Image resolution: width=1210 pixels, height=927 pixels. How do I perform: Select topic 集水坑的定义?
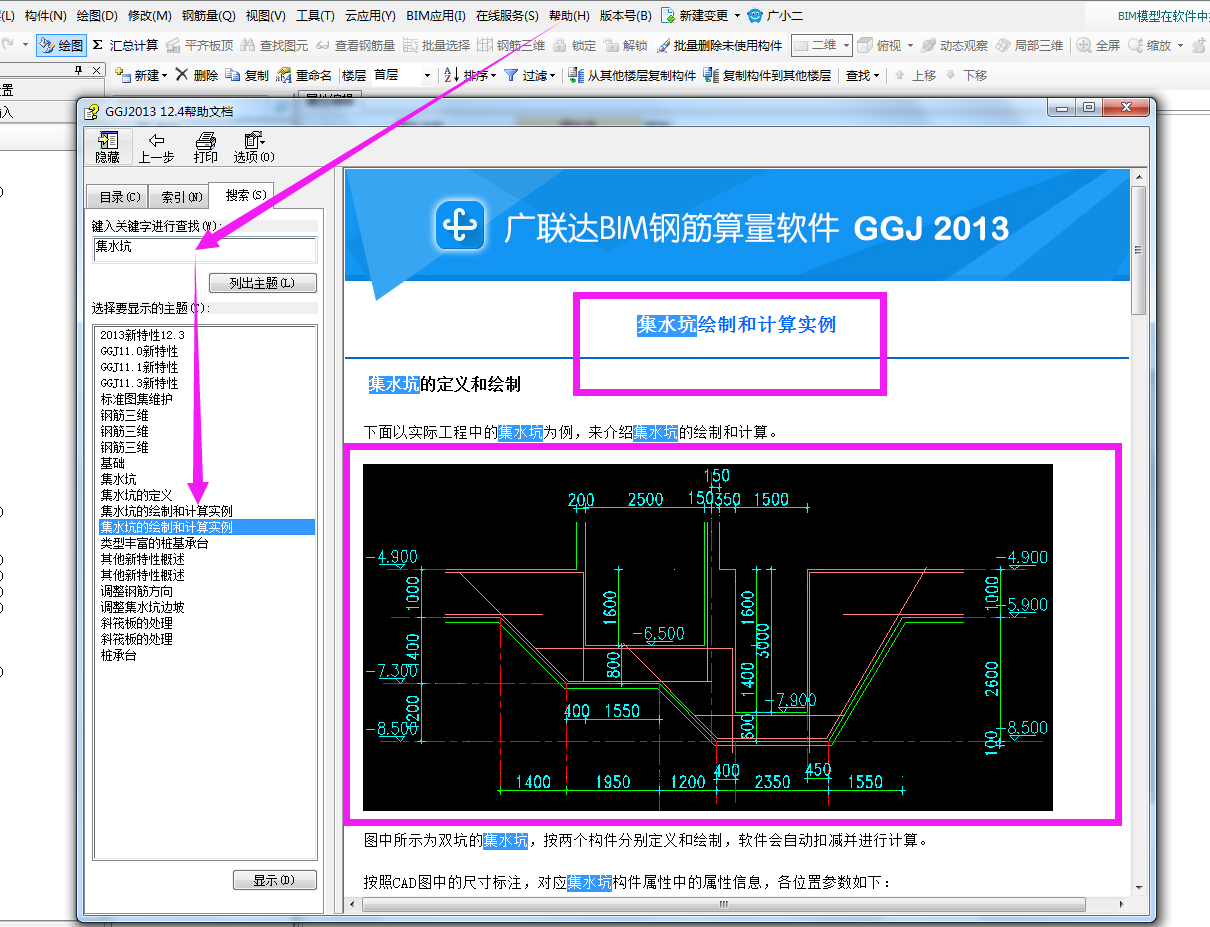click(137, 495)
